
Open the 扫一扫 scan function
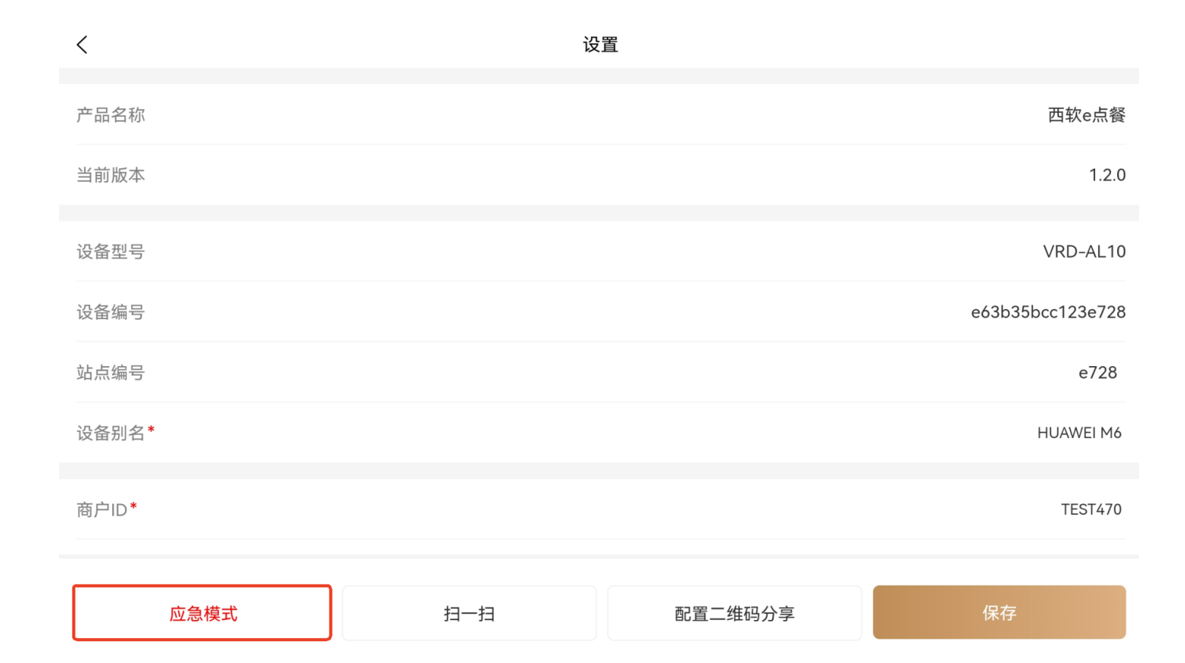pos(469,613)
